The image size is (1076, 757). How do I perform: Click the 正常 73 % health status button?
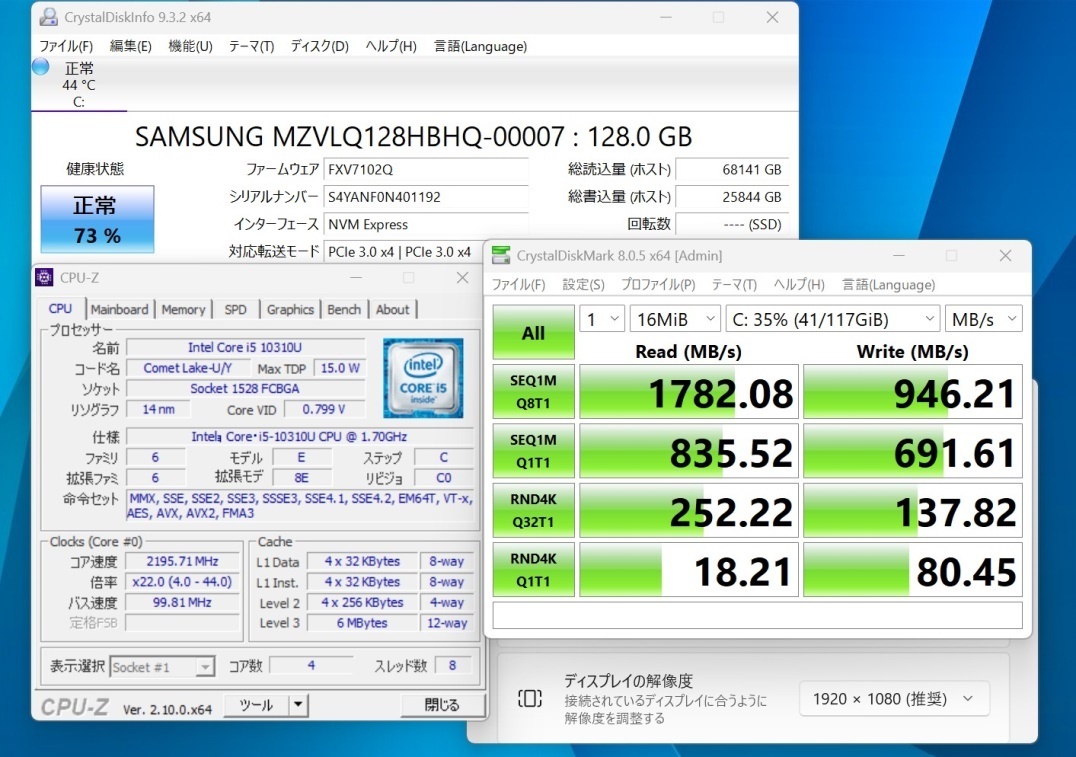click(97, 219)
